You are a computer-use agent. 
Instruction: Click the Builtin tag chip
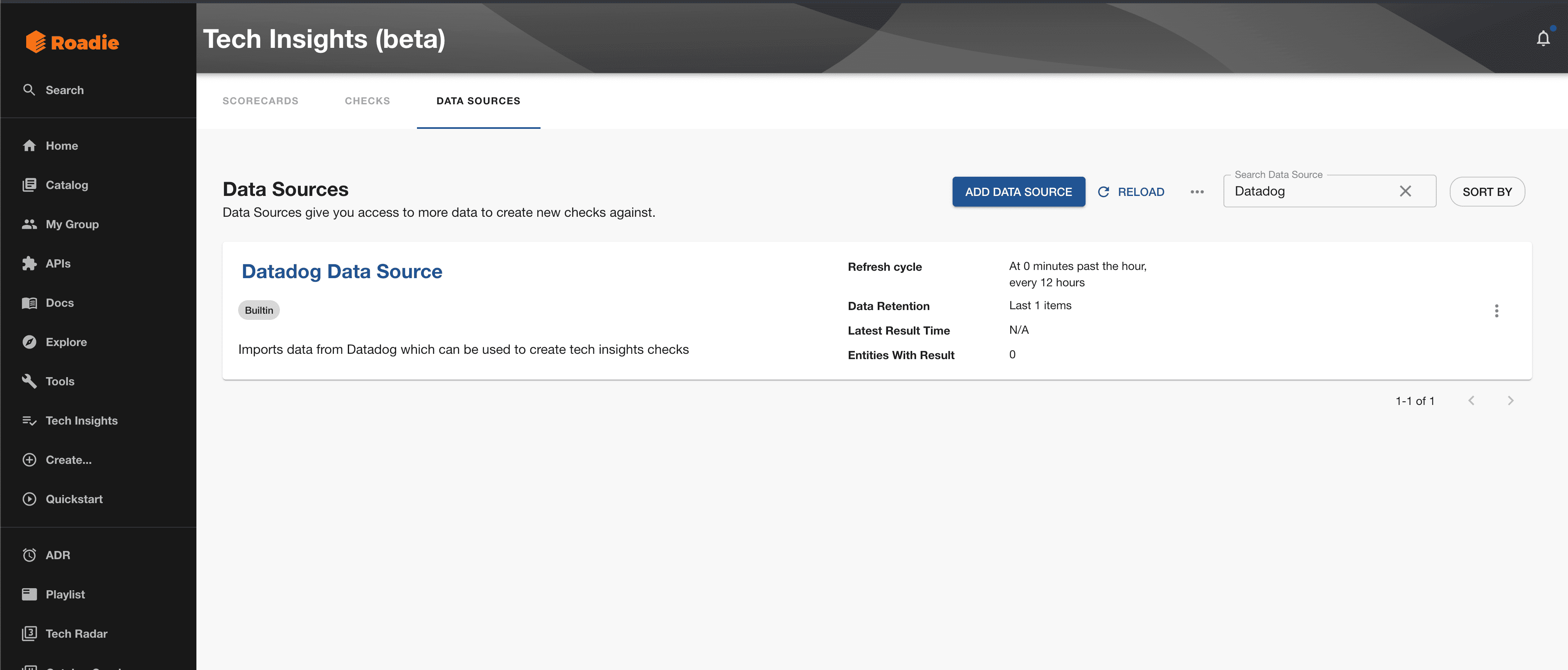(x=259, y=310)
